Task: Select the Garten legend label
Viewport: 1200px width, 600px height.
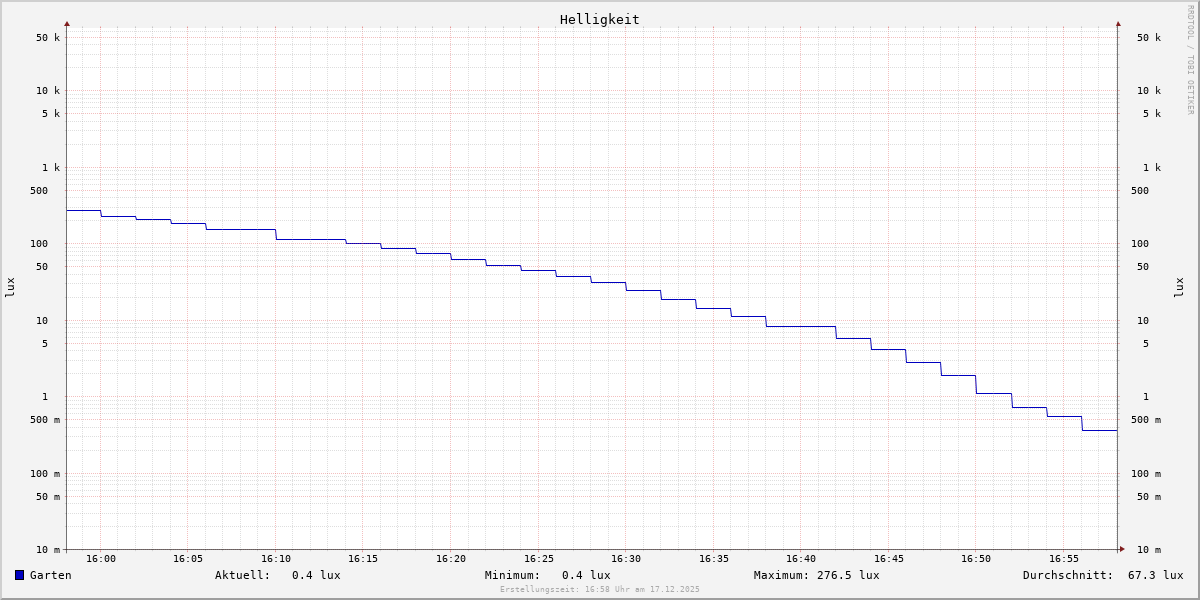Action: point(50,575)
